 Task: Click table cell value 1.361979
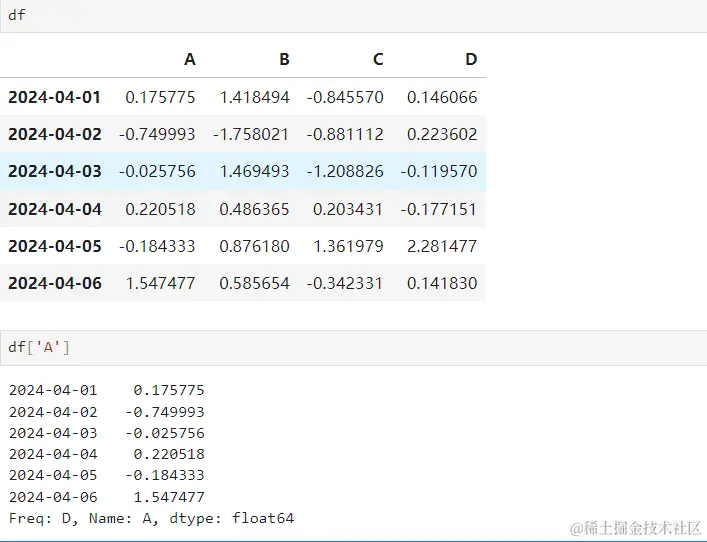click(x=348, y=246)
